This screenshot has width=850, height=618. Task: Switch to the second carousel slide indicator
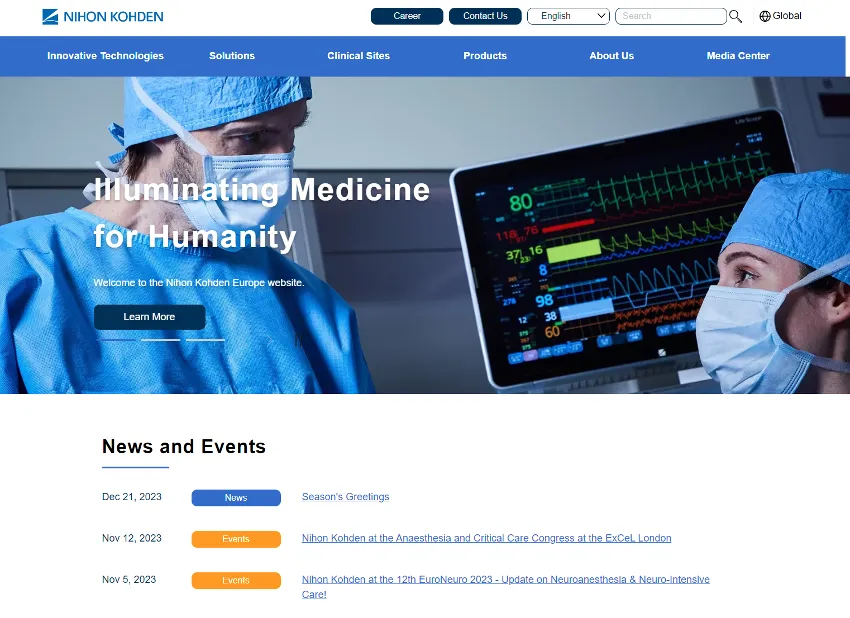click(x=160, y=340)
